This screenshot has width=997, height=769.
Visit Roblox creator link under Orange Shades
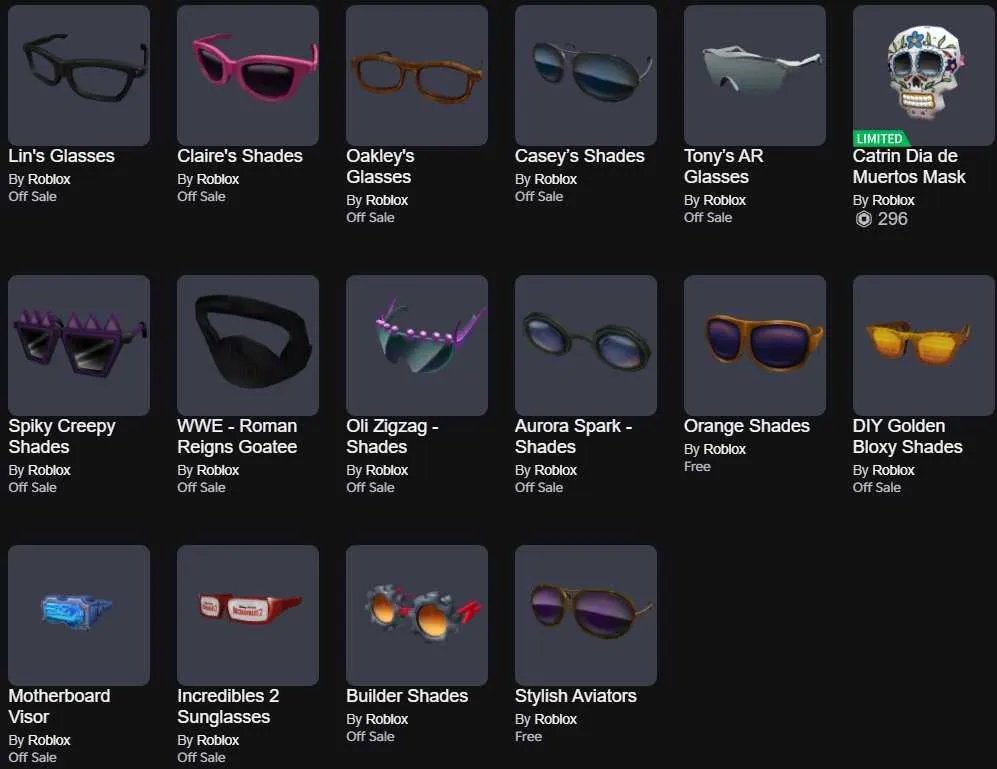(724, 449)
